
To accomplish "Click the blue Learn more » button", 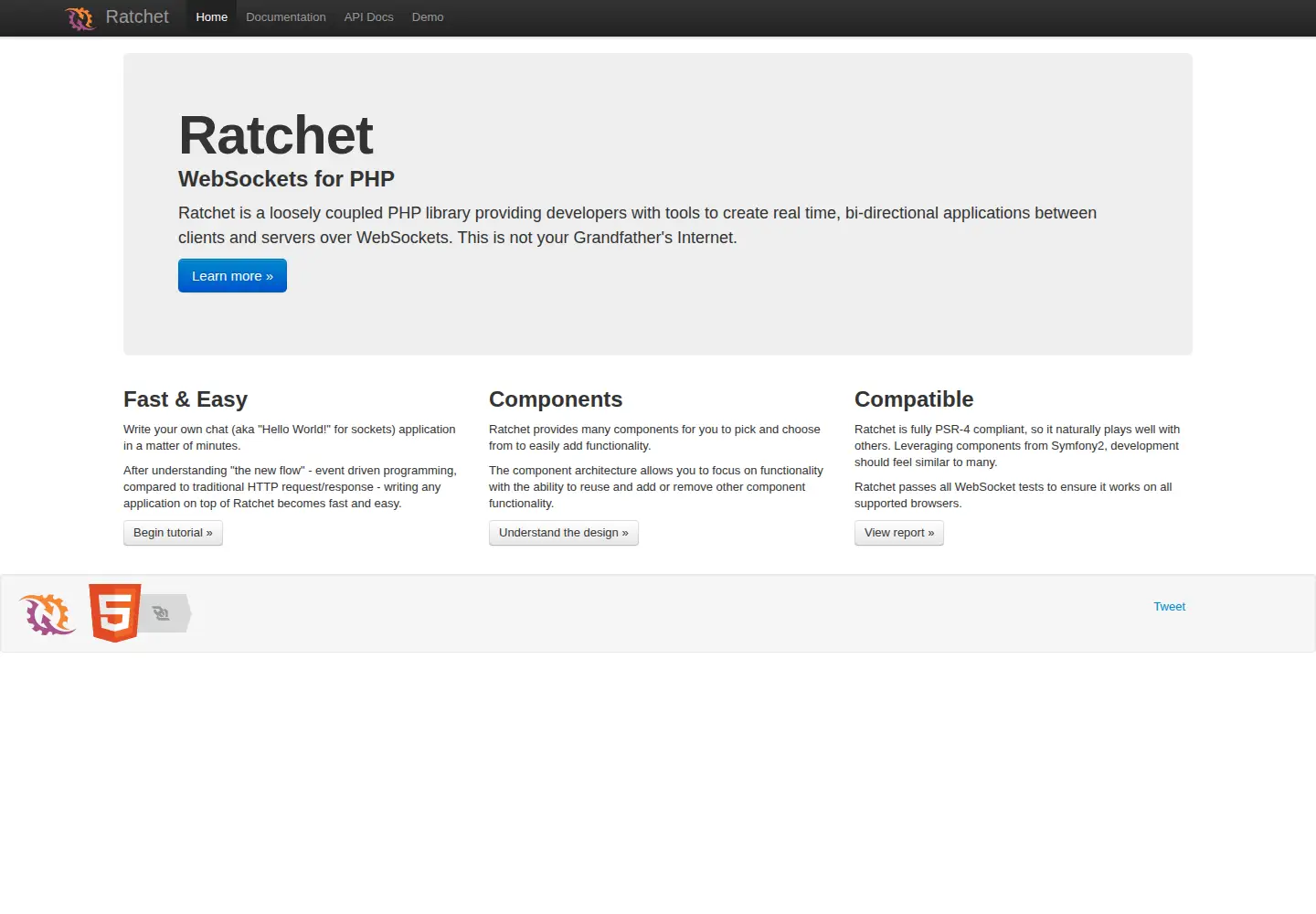I will click(232, 276).
